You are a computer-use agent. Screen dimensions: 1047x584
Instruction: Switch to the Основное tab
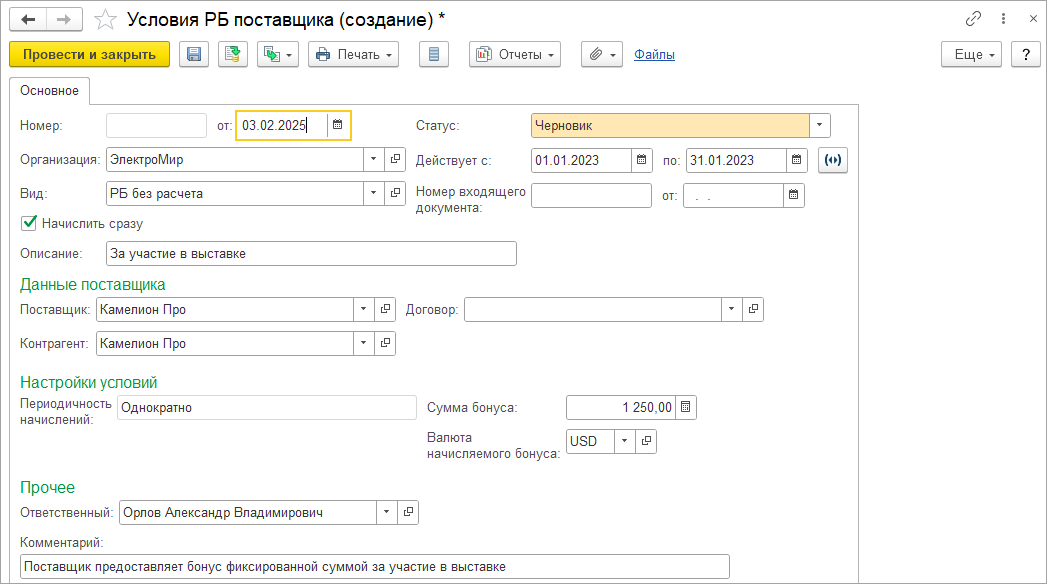pos(50,91)
